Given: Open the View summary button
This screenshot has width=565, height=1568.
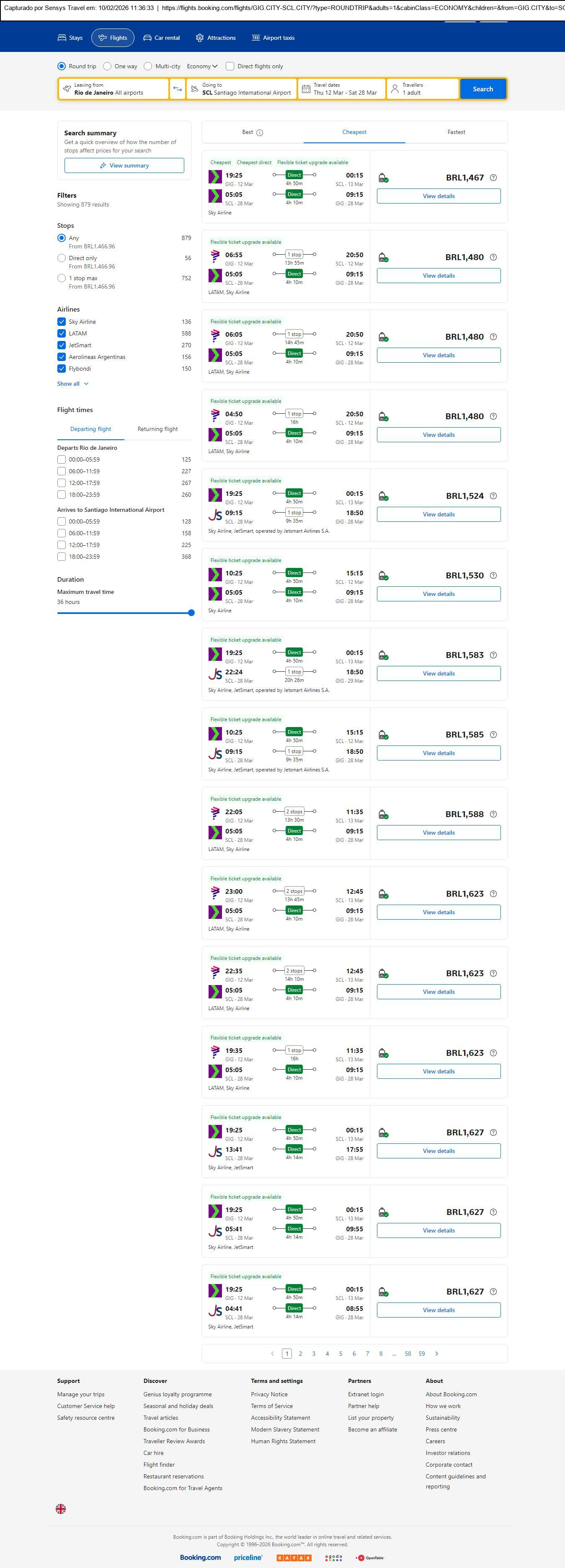Looking at the screenshot, I should click(x=124, y=165).
